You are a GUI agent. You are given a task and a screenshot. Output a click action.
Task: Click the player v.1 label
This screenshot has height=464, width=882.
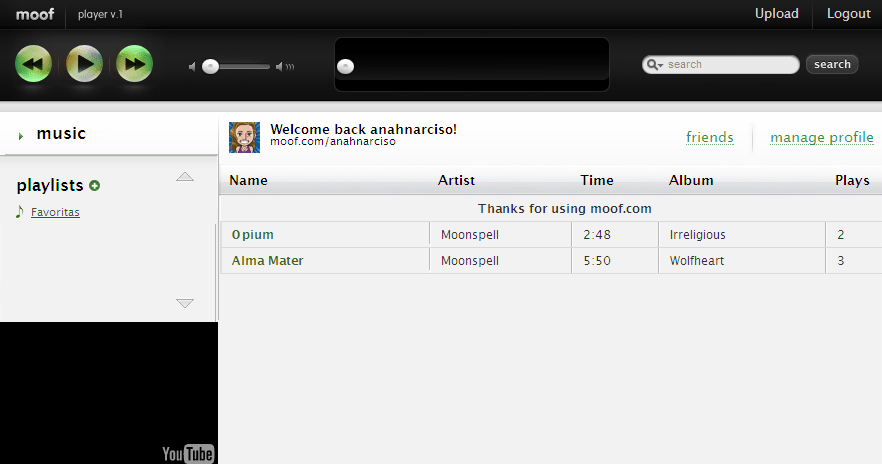pos(100,15)
